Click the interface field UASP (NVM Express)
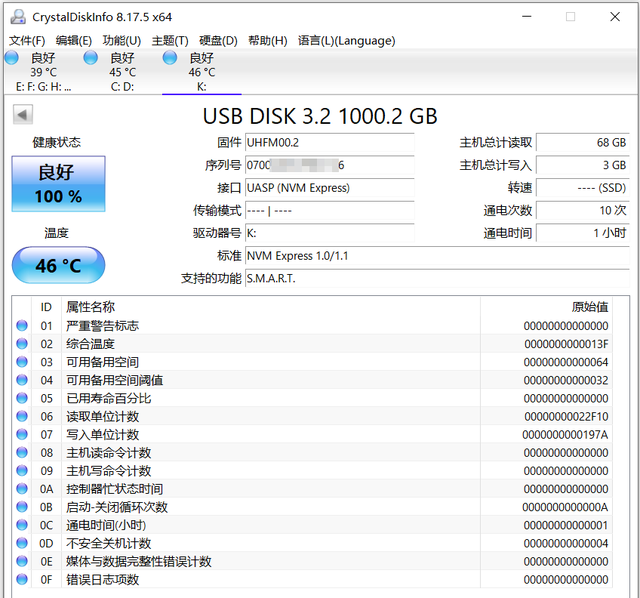Viewport: 640px width, 598px height. (x=329, y=188)
